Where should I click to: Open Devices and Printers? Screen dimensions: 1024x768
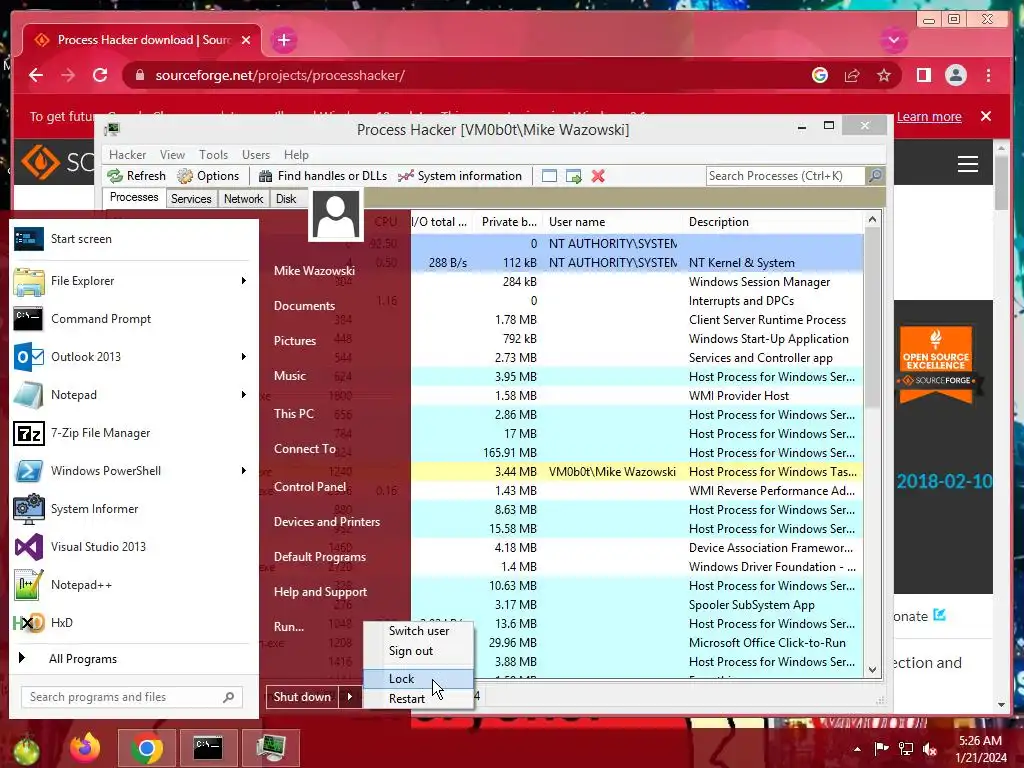click(327, 522)
